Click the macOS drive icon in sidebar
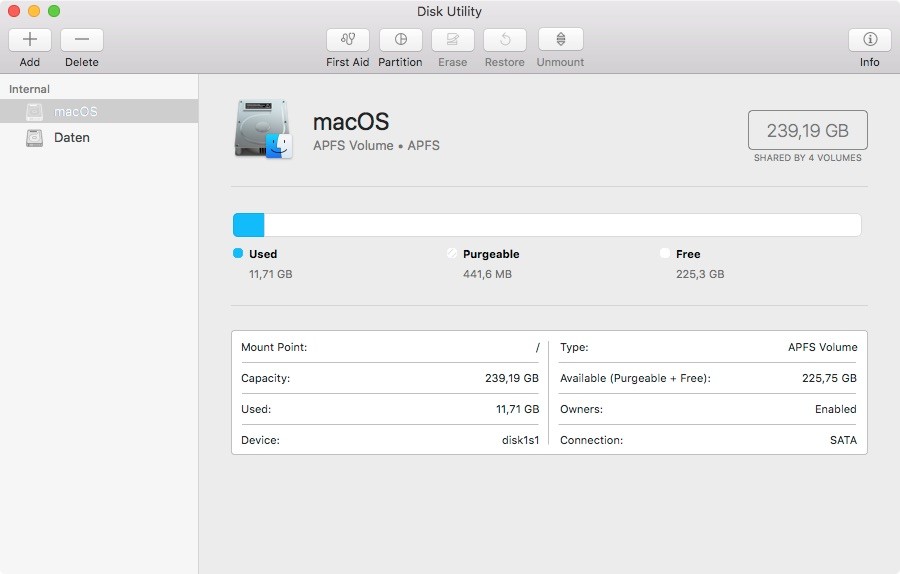900x574 pixels. click(34, 111)
